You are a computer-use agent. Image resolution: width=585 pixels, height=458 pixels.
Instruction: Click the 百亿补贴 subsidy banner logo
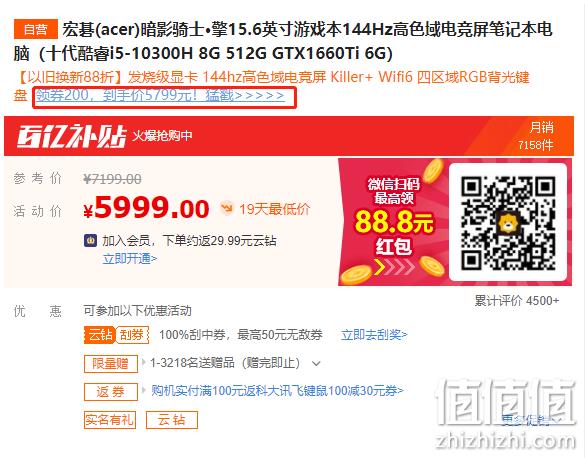(72, 136)
